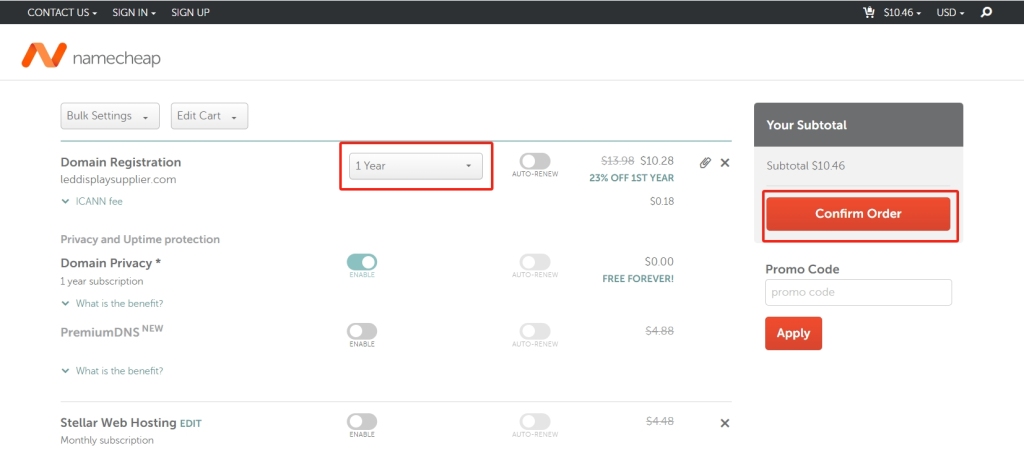This screenshot has width=1024, height=451.
Task: Click the "23% OFF 1ST YEAR" label
Action: click(632, 178)
